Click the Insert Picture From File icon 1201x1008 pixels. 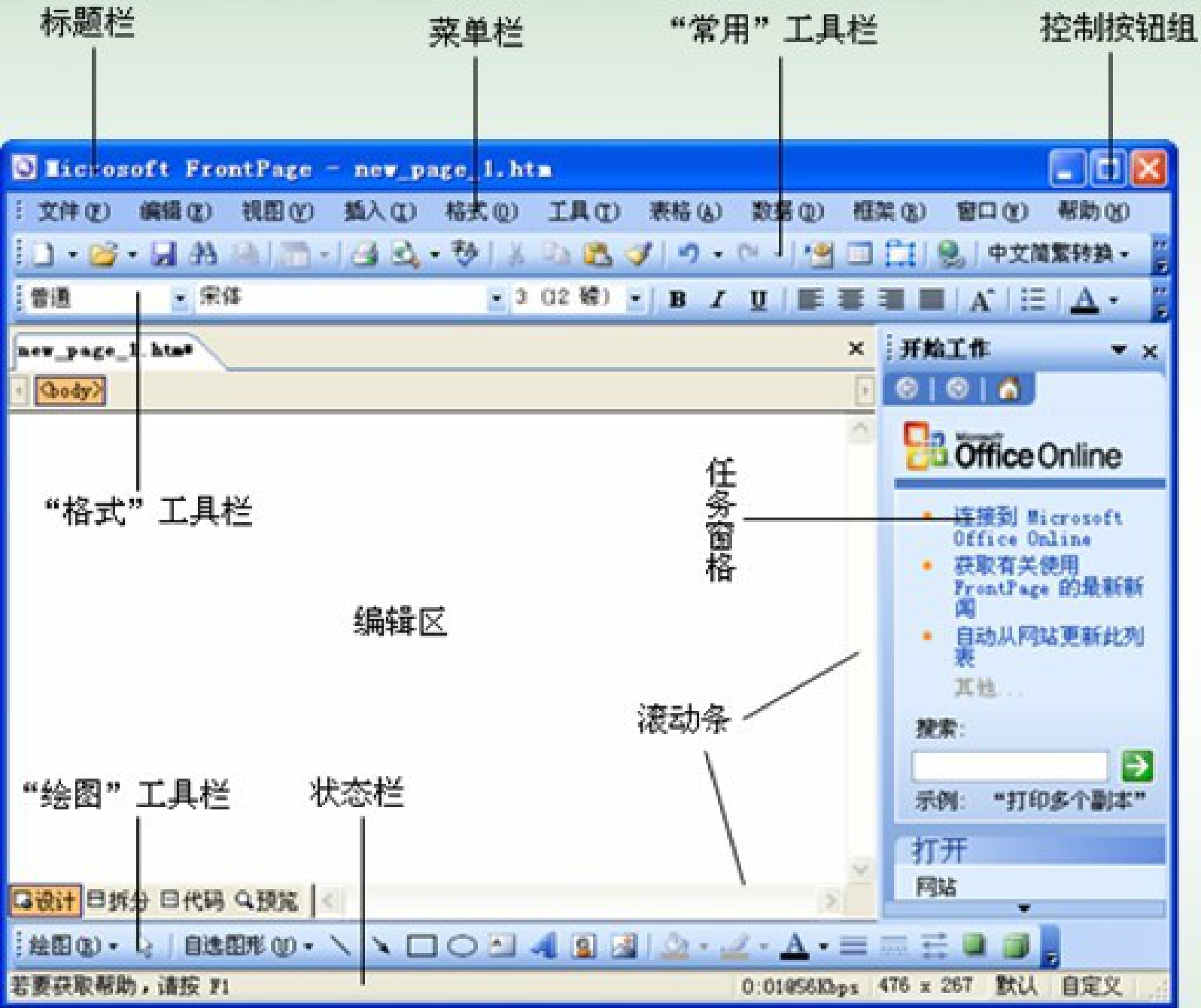click(624, 946)
